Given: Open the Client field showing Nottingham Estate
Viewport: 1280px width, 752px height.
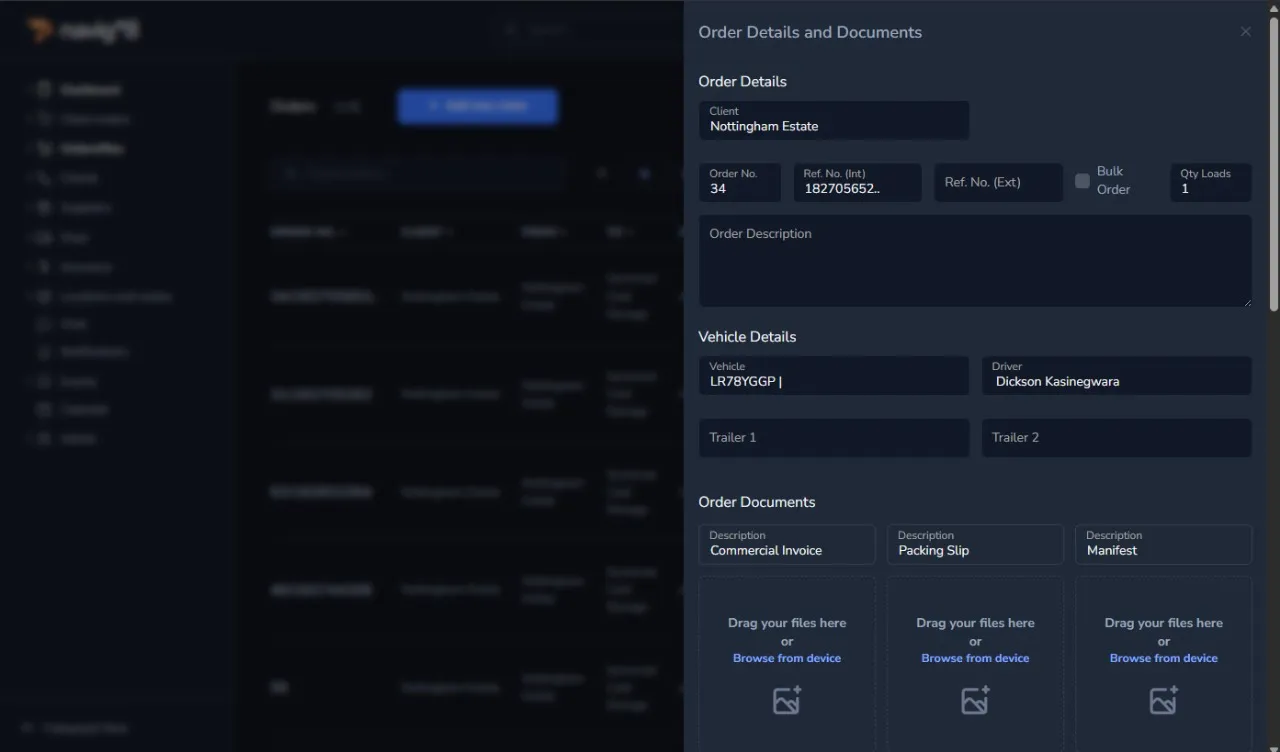Looking at the screenshot, I should pyautogui.click(x=833, y=120).
